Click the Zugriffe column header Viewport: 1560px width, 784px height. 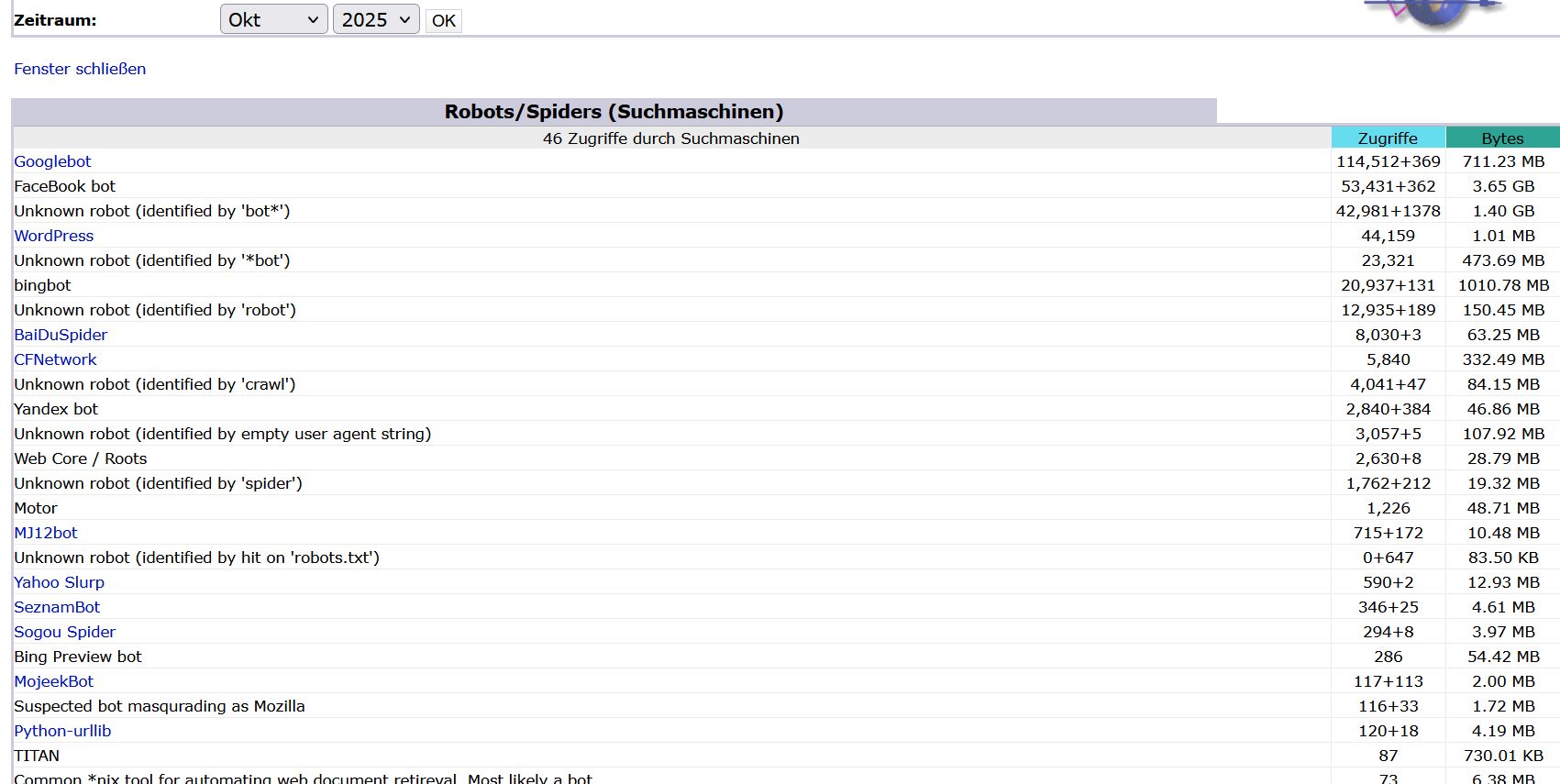click(1388, 138)
